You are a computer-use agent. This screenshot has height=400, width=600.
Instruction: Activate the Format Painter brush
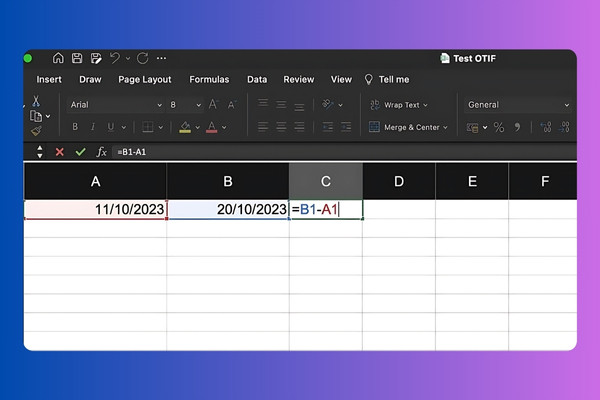click(36, 131)
